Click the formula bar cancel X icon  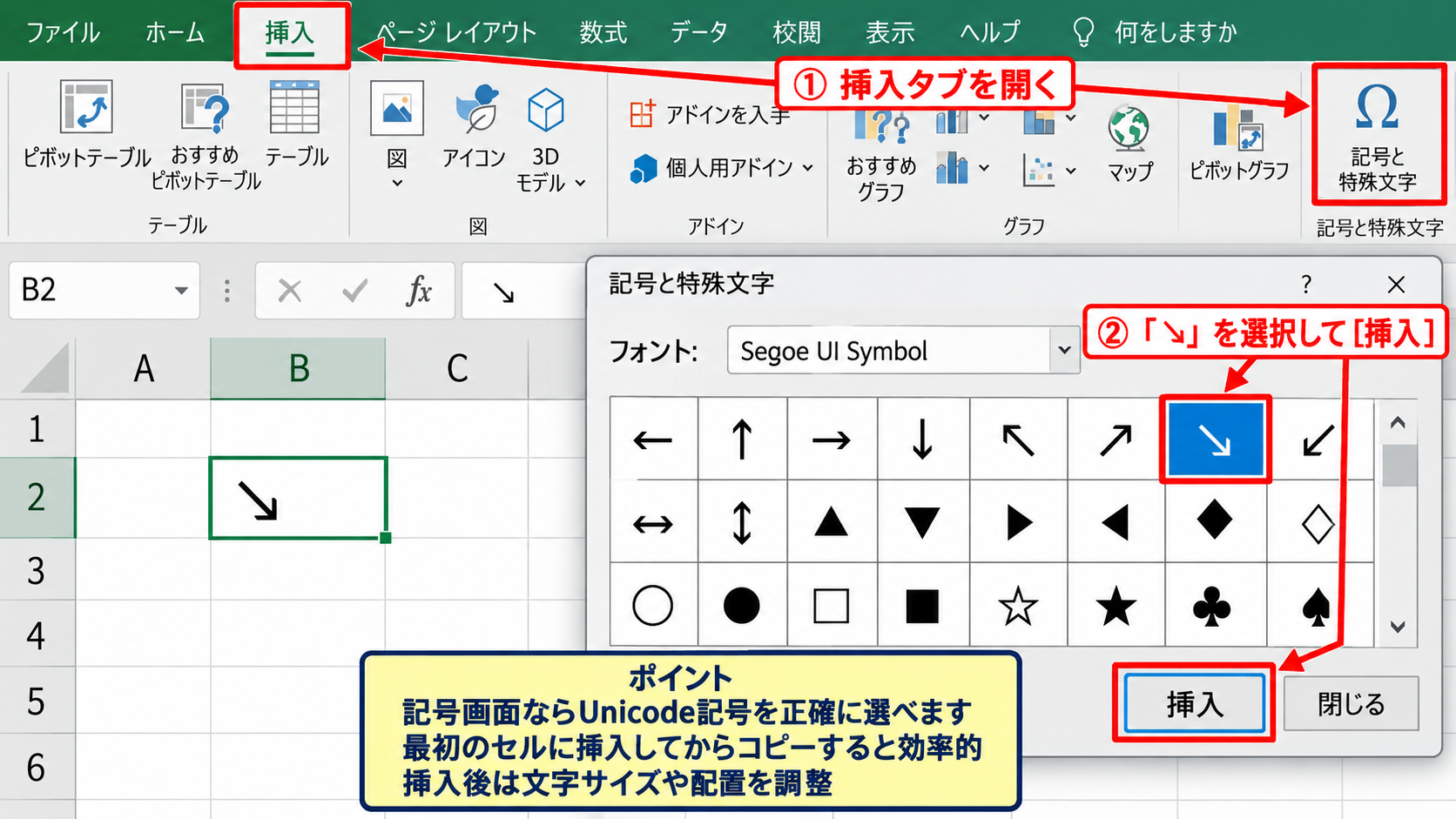tap(290, 290)
